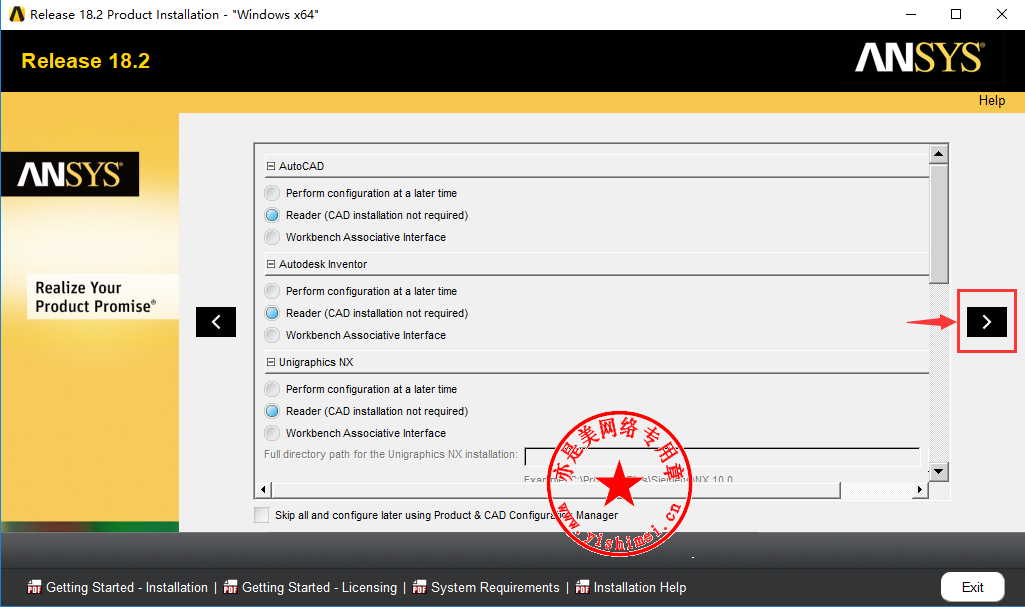Viewport: 1025px width, 607px height.
Task: Open Getting Started - Licensing link
Action: pyautogui.click(x=320, y=587)
